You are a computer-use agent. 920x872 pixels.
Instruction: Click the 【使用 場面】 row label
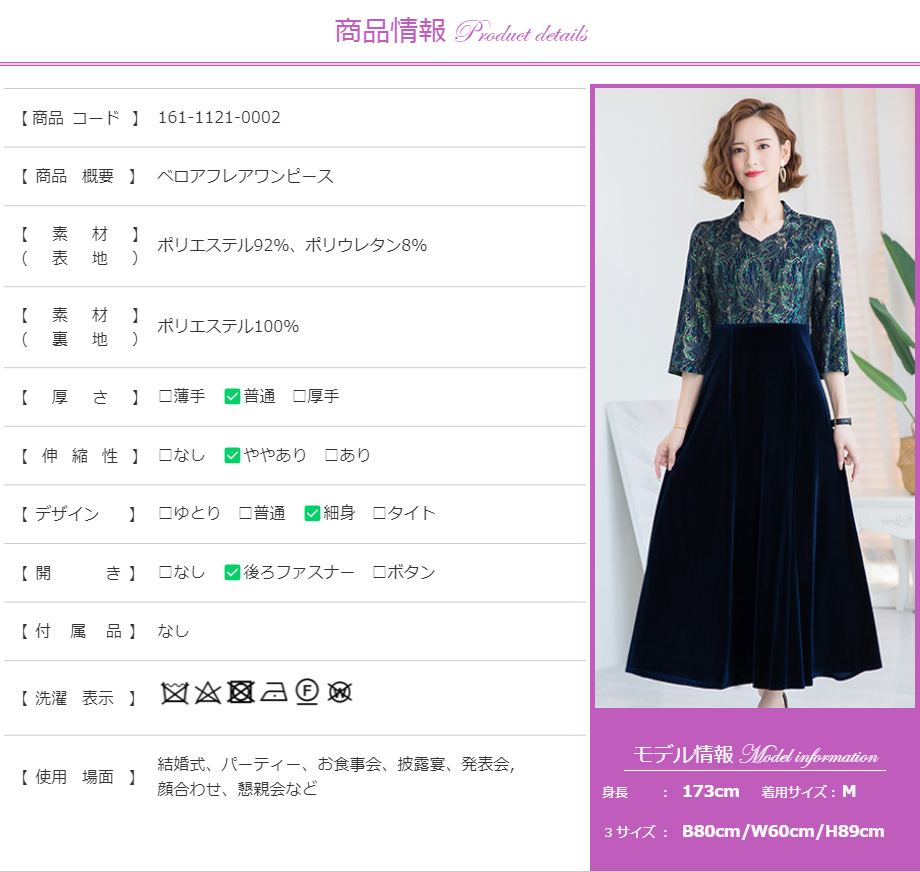click(79, 778)
